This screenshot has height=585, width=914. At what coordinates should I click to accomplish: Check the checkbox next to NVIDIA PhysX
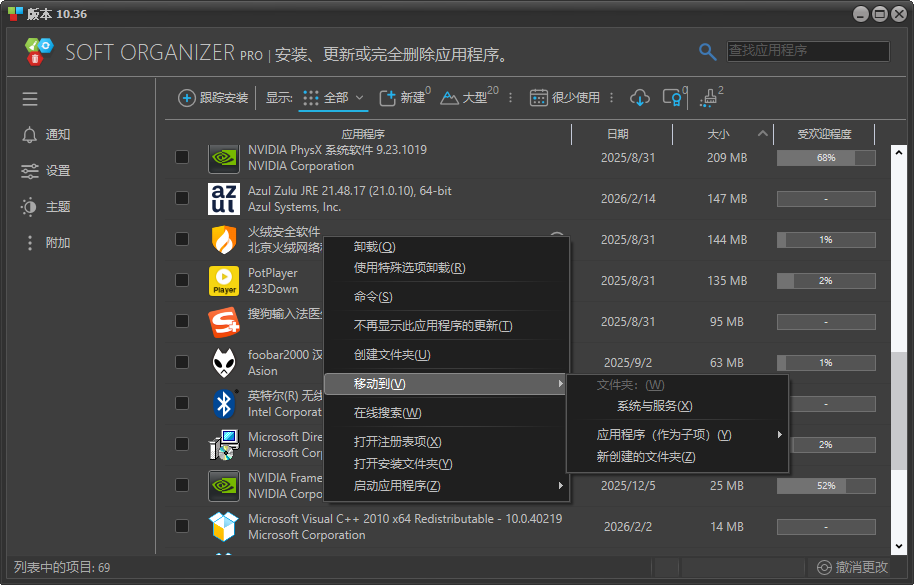181,157
